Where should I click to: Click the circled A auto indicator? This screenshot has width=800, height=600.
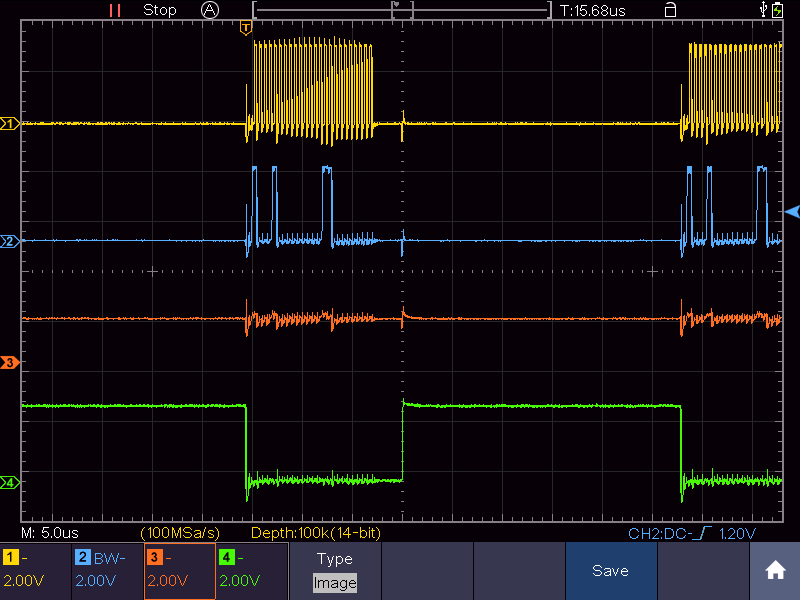click(x=210, y=10)
